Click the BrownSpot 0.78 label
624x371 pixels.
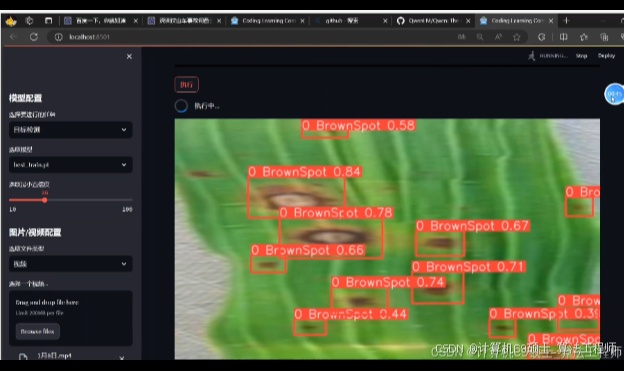click(336, 213)
